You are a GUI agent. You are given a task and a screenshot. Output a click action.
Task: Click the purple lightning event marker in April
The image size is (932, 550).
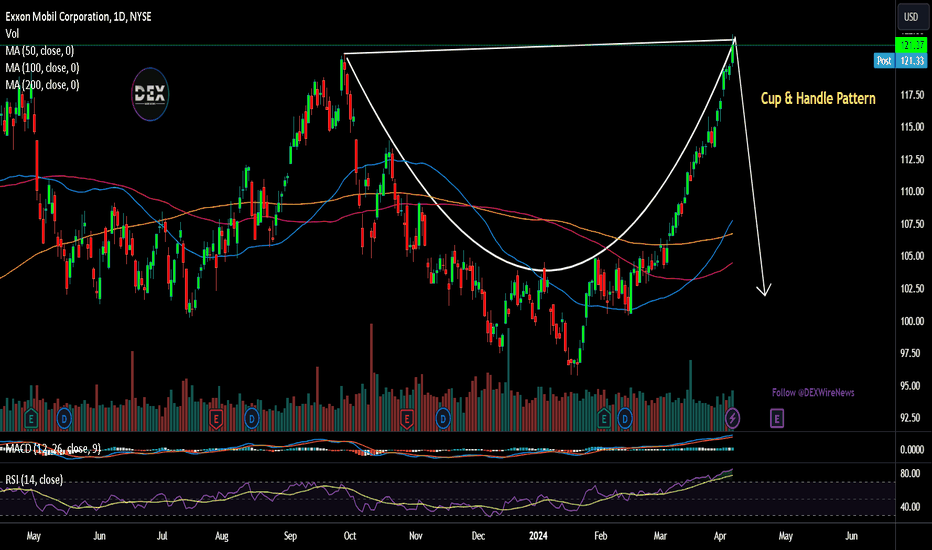pos(732,418)
